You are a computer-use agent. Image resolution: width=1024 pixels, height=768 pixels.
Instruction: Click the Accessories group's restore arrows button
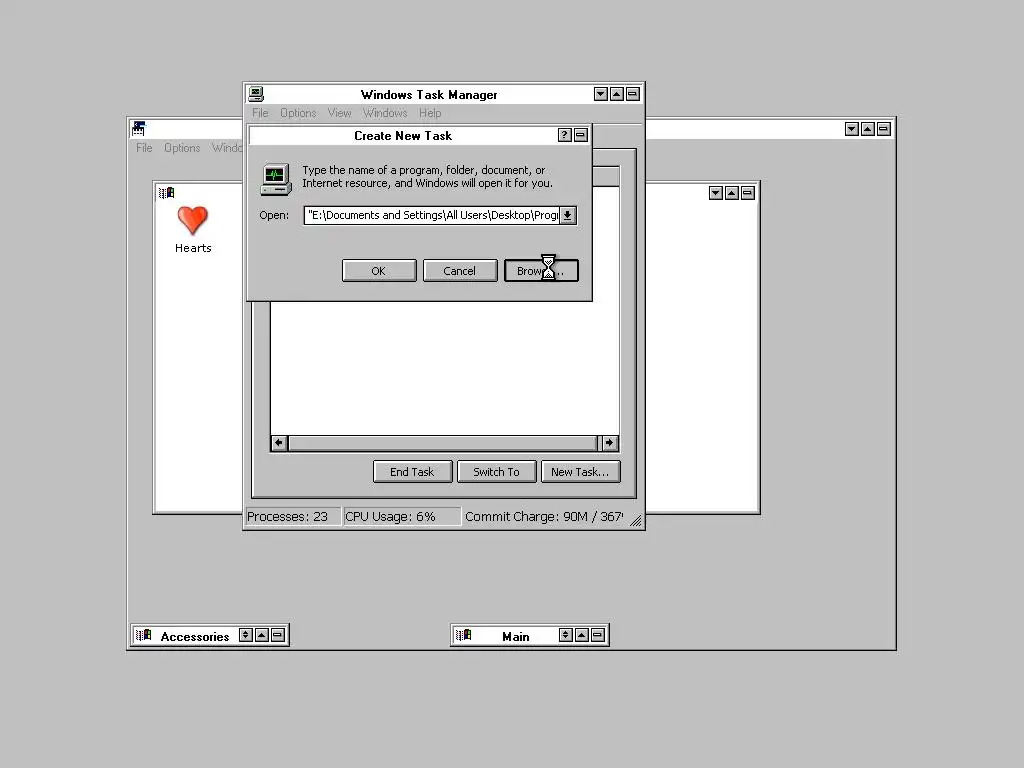click(246, 635)
